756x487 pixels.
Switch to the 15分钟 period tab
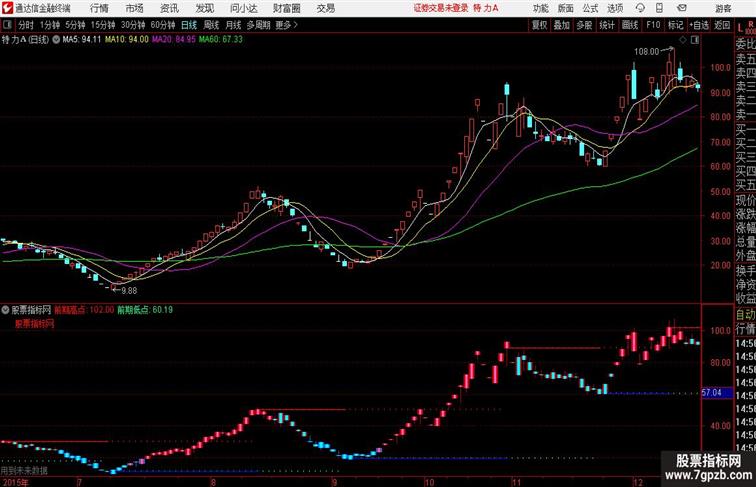[x=103, y=25]
